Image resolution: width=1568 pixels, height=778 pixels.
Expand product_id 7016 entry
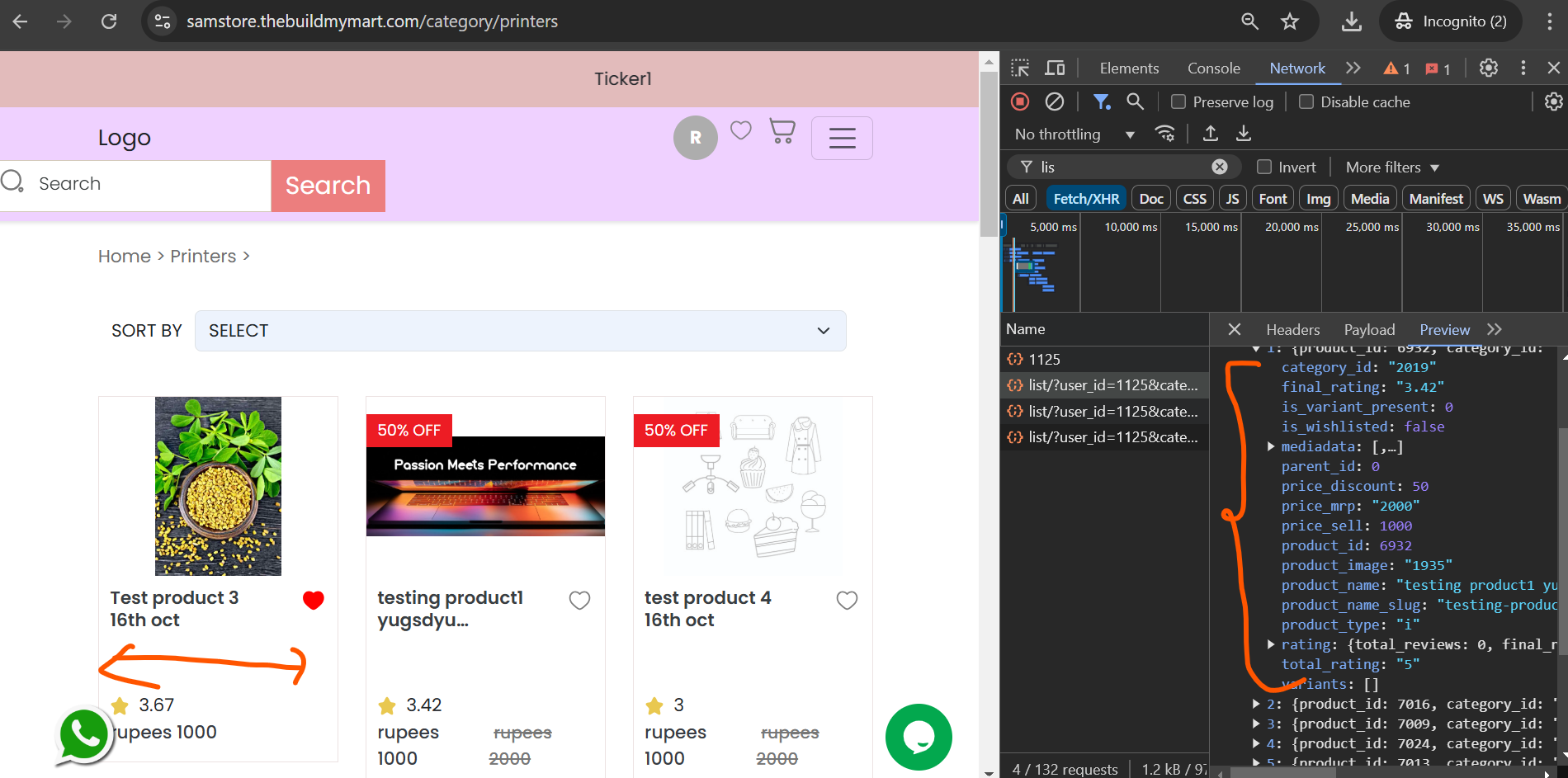pyautogui.click(x=1256, y=704)
